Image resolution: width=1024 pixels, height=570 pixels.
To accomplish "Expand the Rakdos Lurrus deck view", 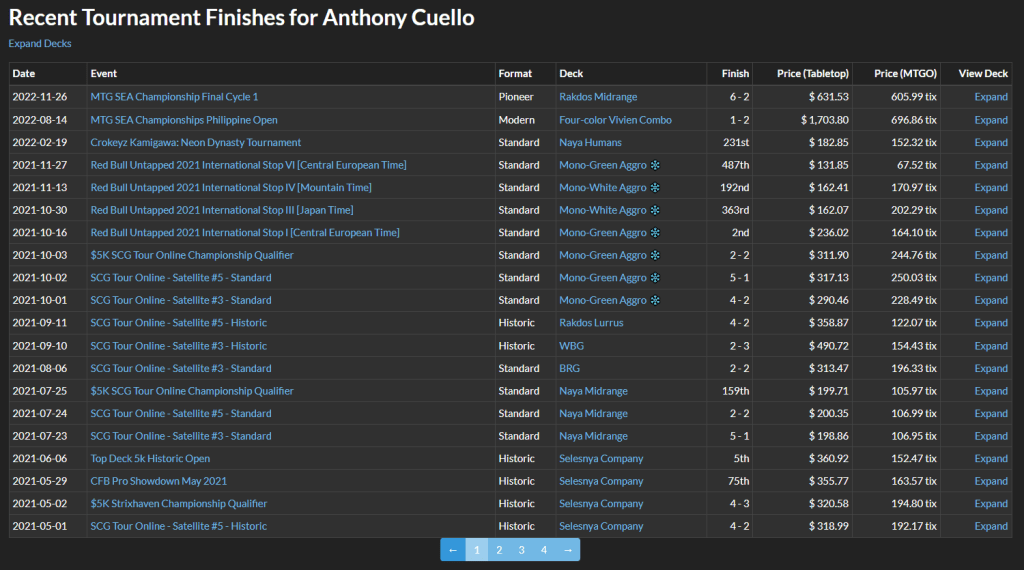I will tap(991, 323).
